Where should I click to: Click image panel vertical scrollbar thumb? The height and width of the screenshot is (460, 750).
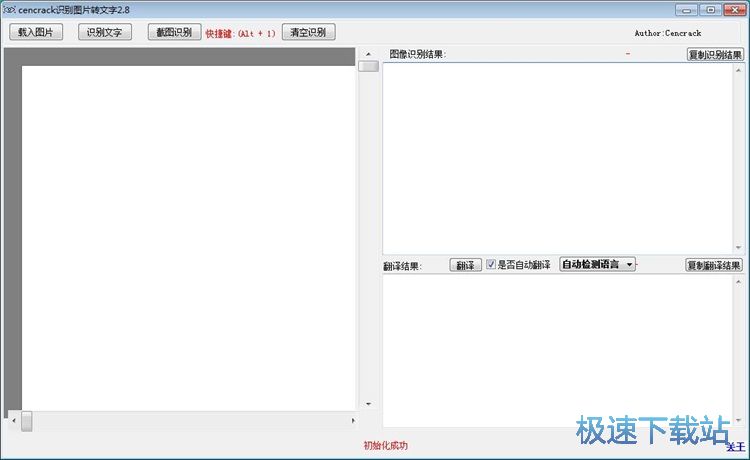(368, 66)
